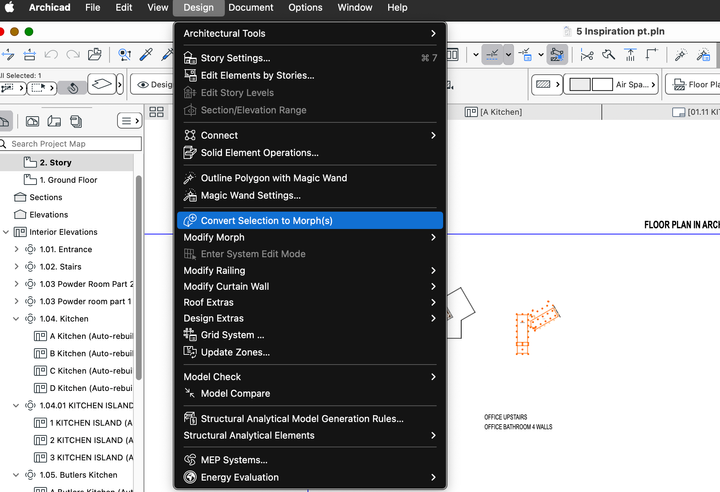Open the File menu
Viewport: 720px width, 492px height.
(92, 7)
